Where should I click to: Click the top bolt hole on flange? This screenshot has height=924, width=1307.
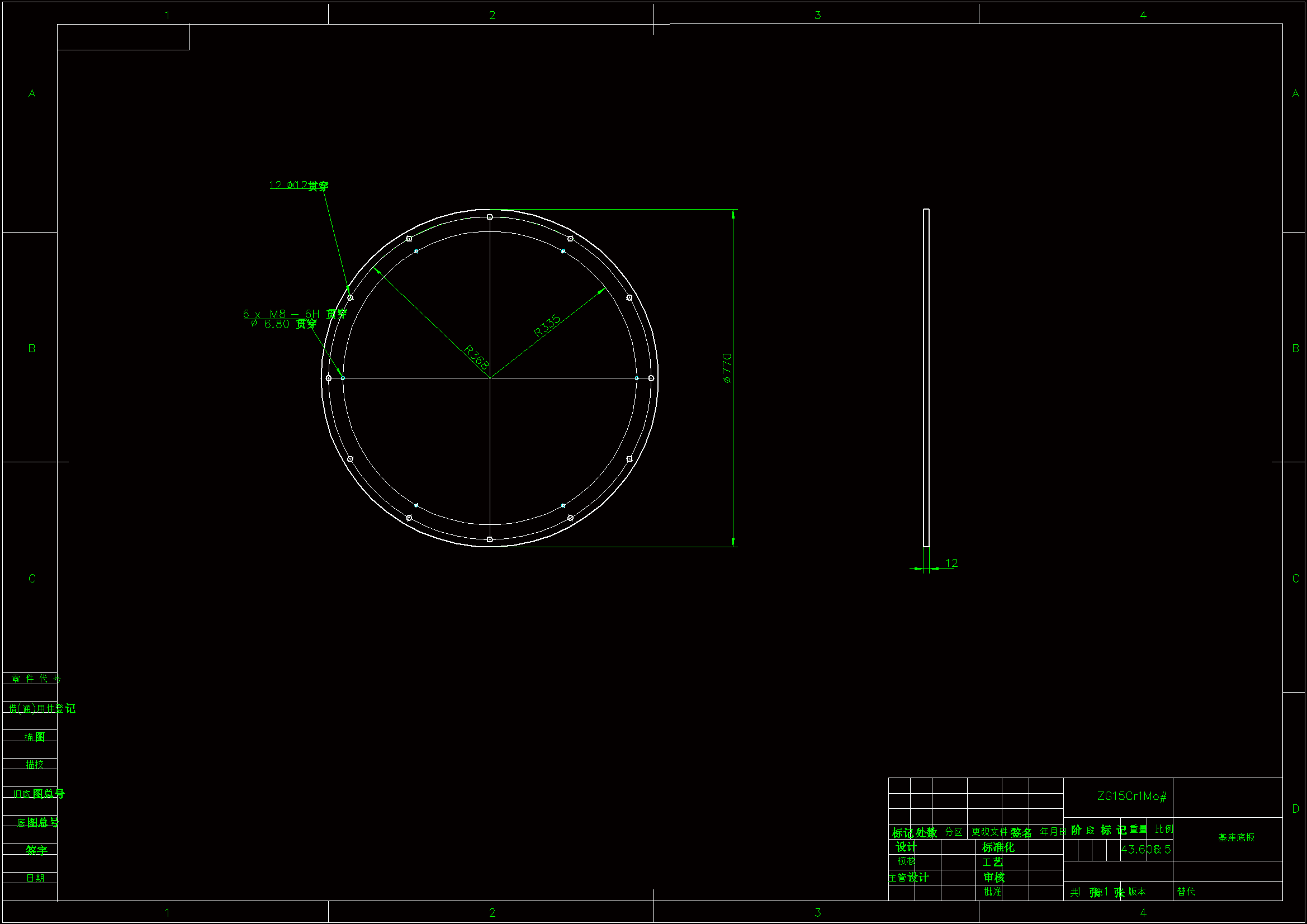tap(490, 217)
